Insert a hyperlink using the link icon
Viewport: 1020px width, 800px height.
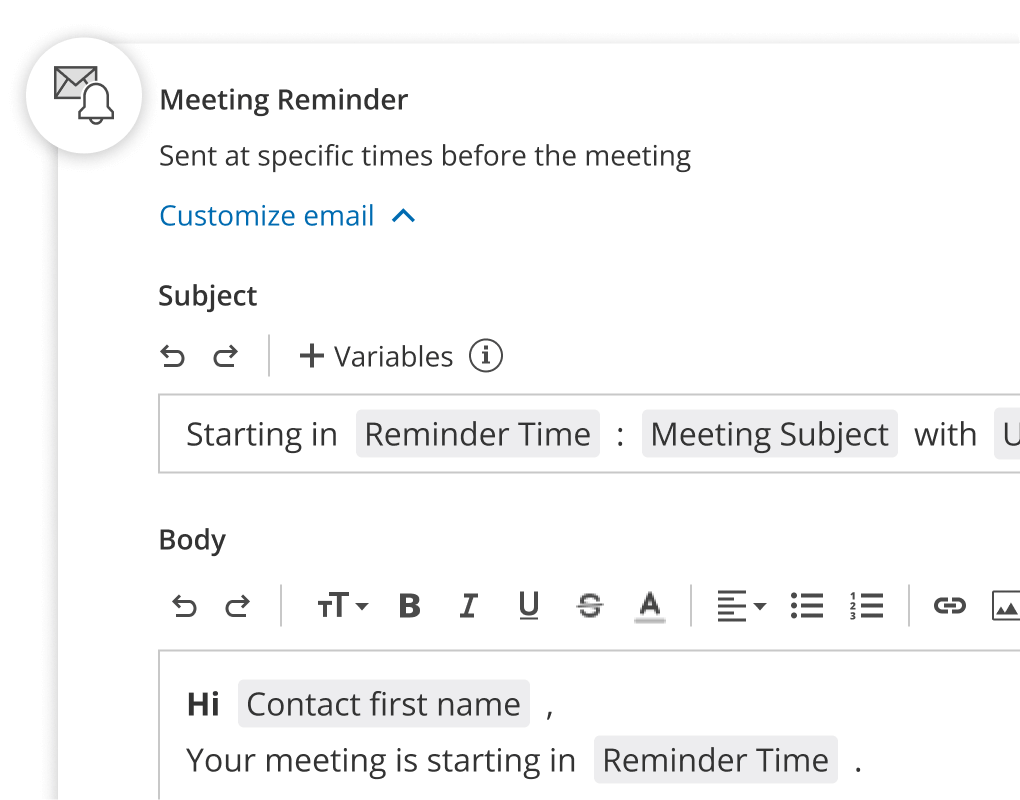[948, 605]
